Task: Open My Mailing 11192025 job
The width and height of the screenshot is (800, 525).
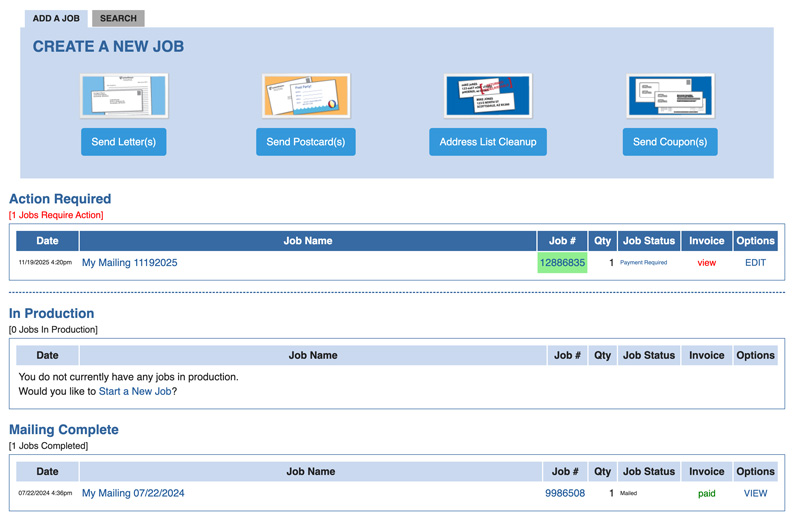Action: [x=130, y=263]
